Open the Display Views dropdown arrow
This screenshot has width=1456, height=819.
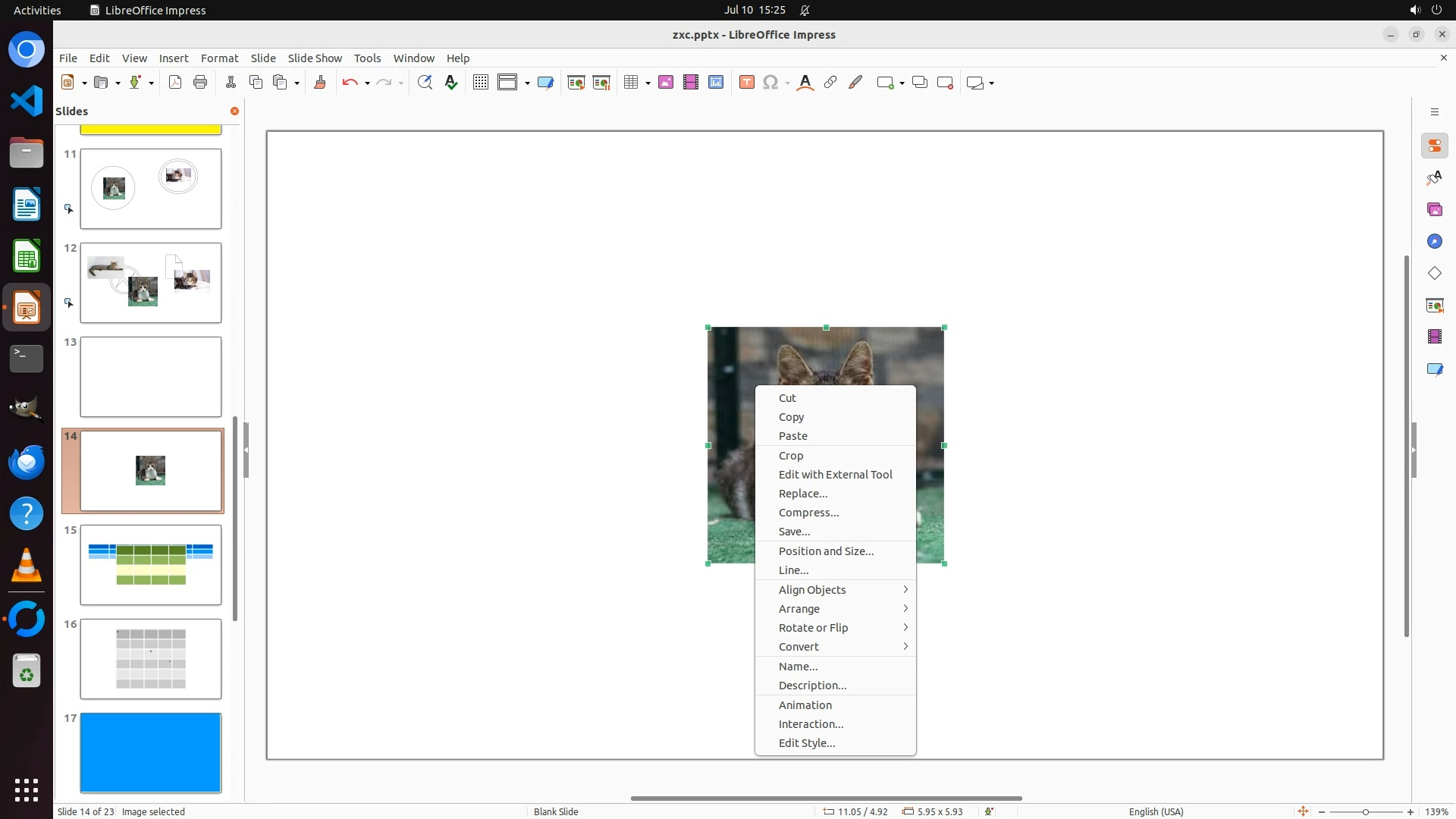527,83
